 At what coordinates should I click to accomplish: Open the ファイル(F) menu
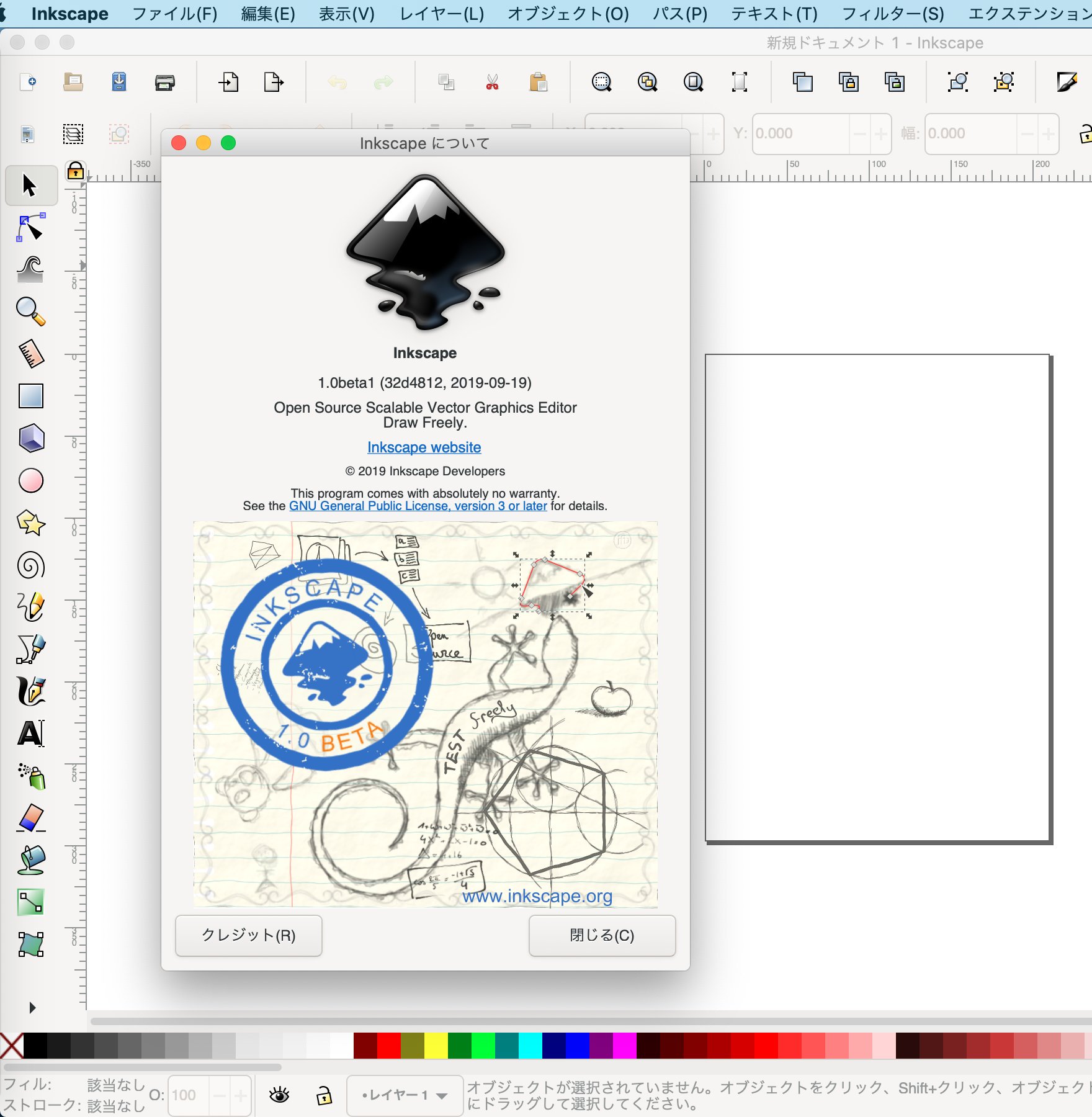[x=175, y=14]
